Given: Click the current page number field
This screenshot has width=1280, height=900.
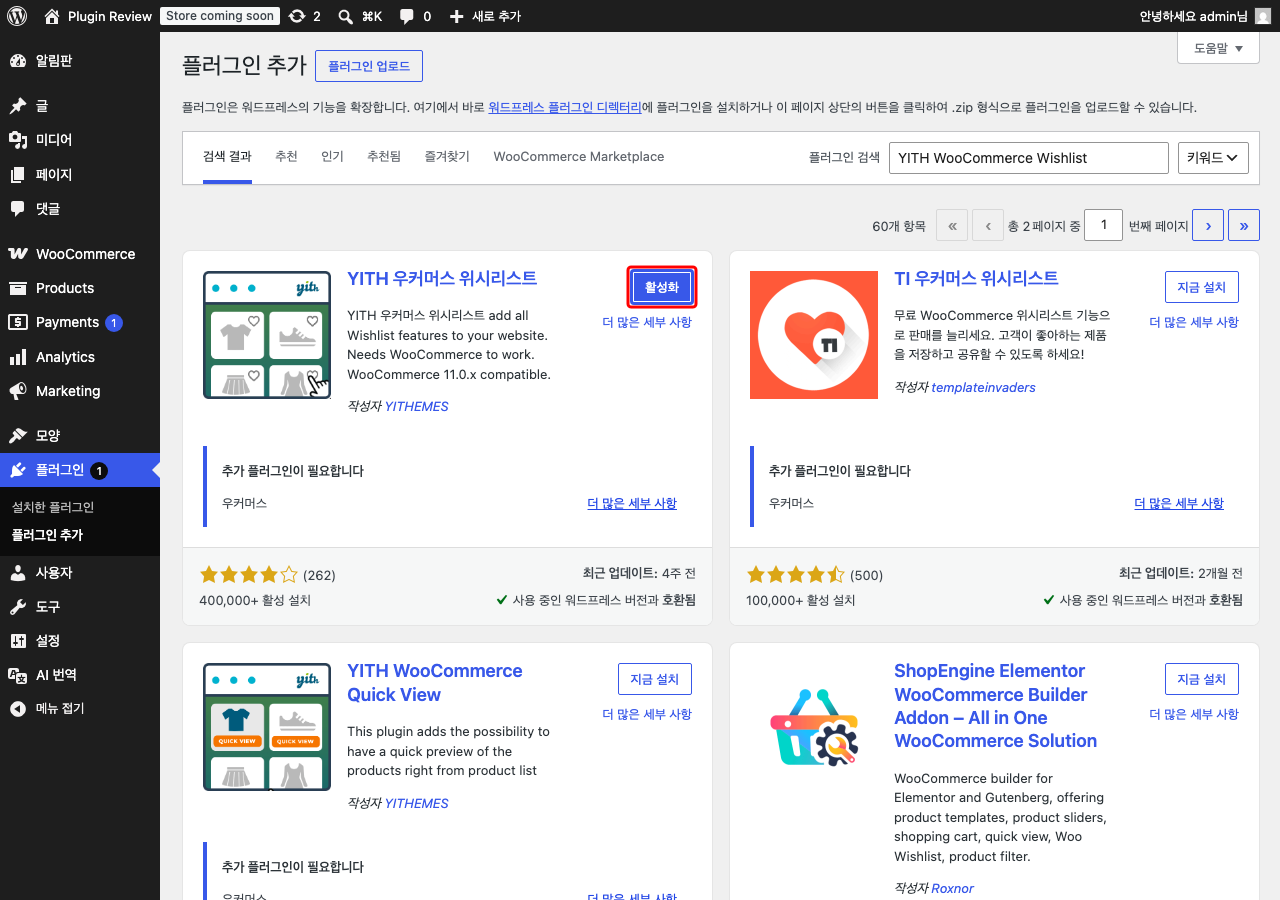Looking at the screenshot, I should pos(1104,226).
